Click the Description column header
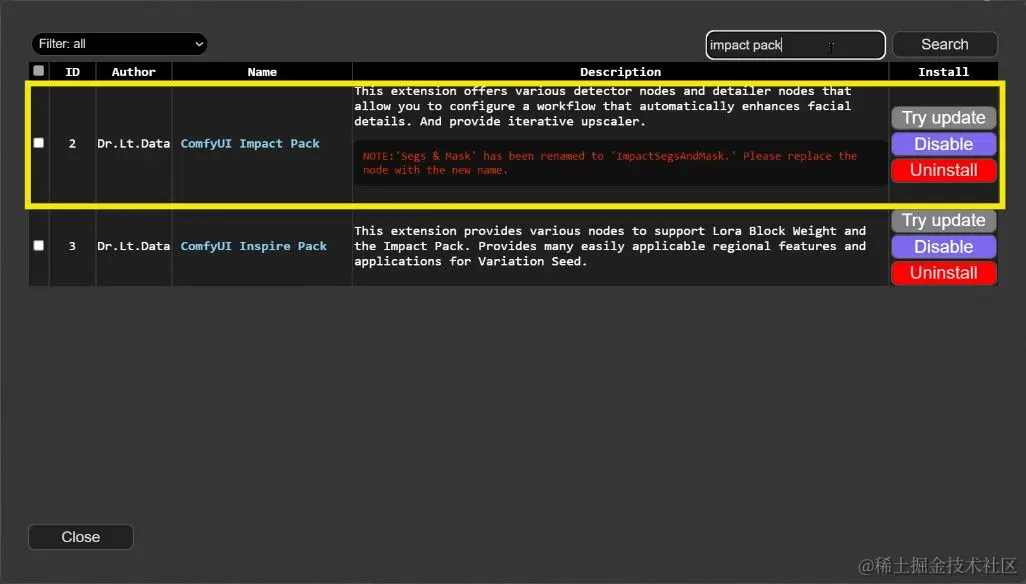 pyautogui.click(x=620, y=72)
